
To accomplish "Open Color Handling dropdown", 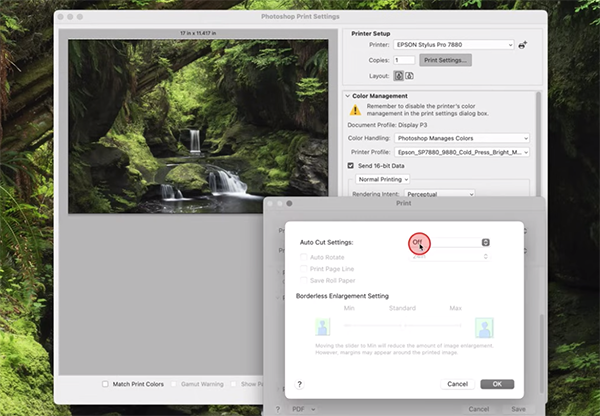I will coord(462,138).
